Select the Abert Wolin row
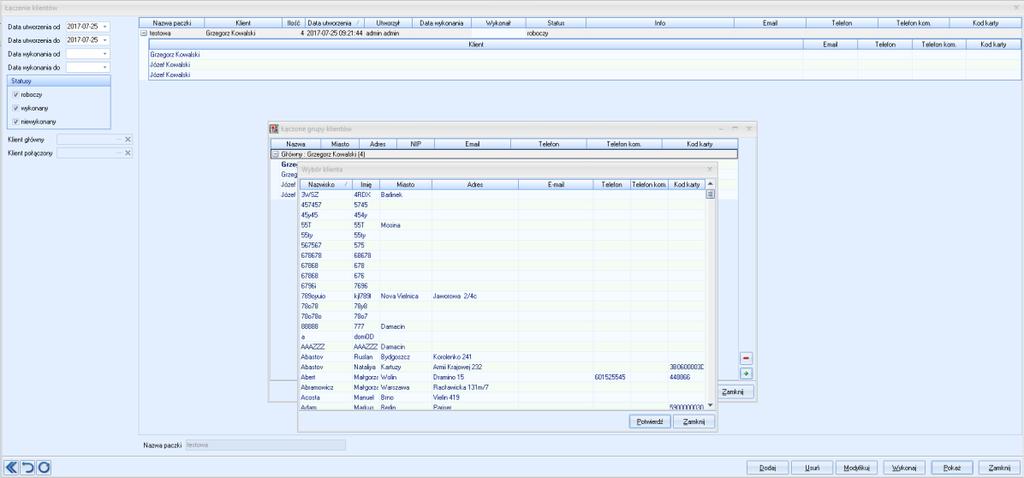 click(x=502, y=377)
